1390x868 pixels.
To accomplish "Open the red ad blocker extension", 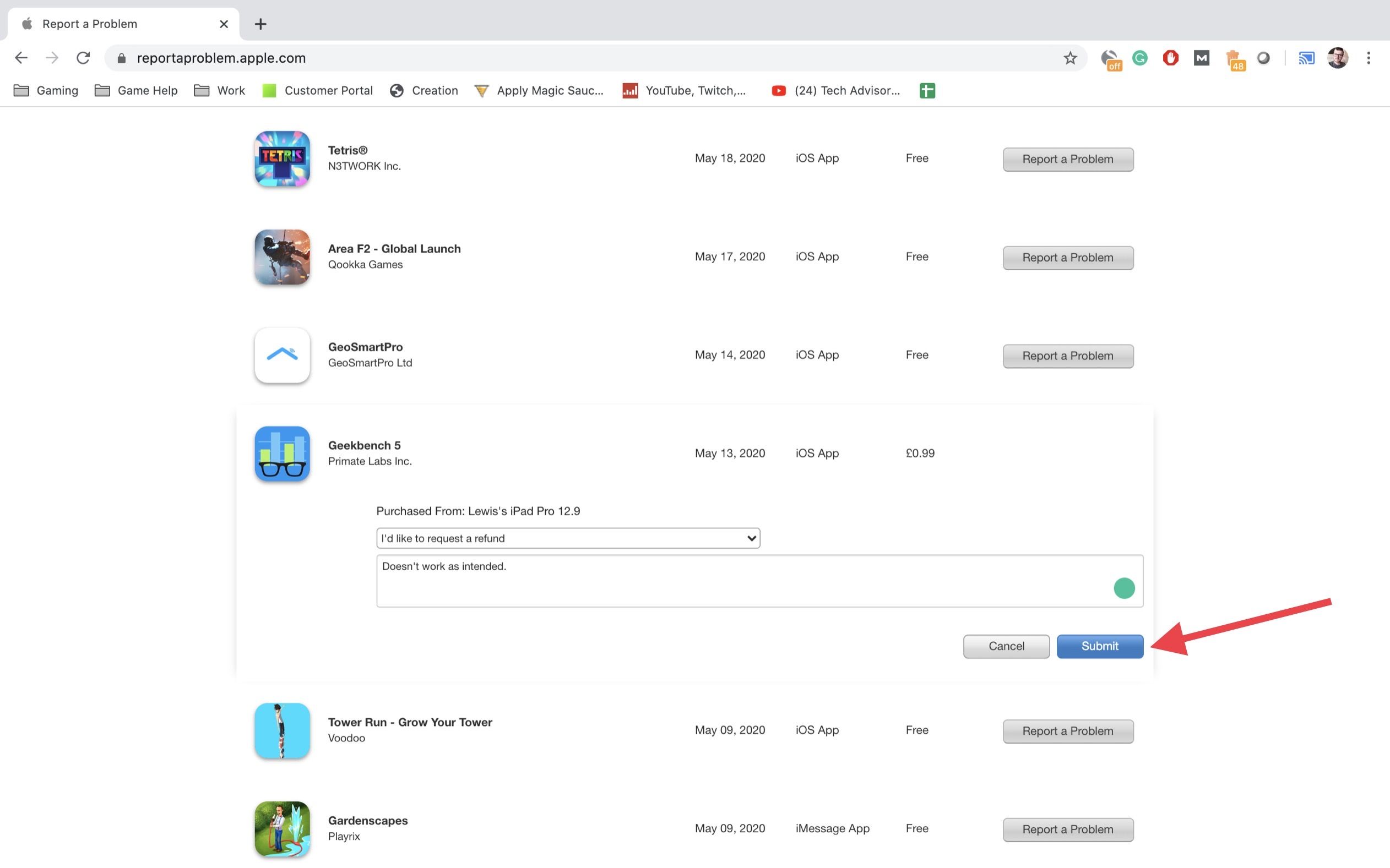I will pyautogui.click(x=1170, y=58).
